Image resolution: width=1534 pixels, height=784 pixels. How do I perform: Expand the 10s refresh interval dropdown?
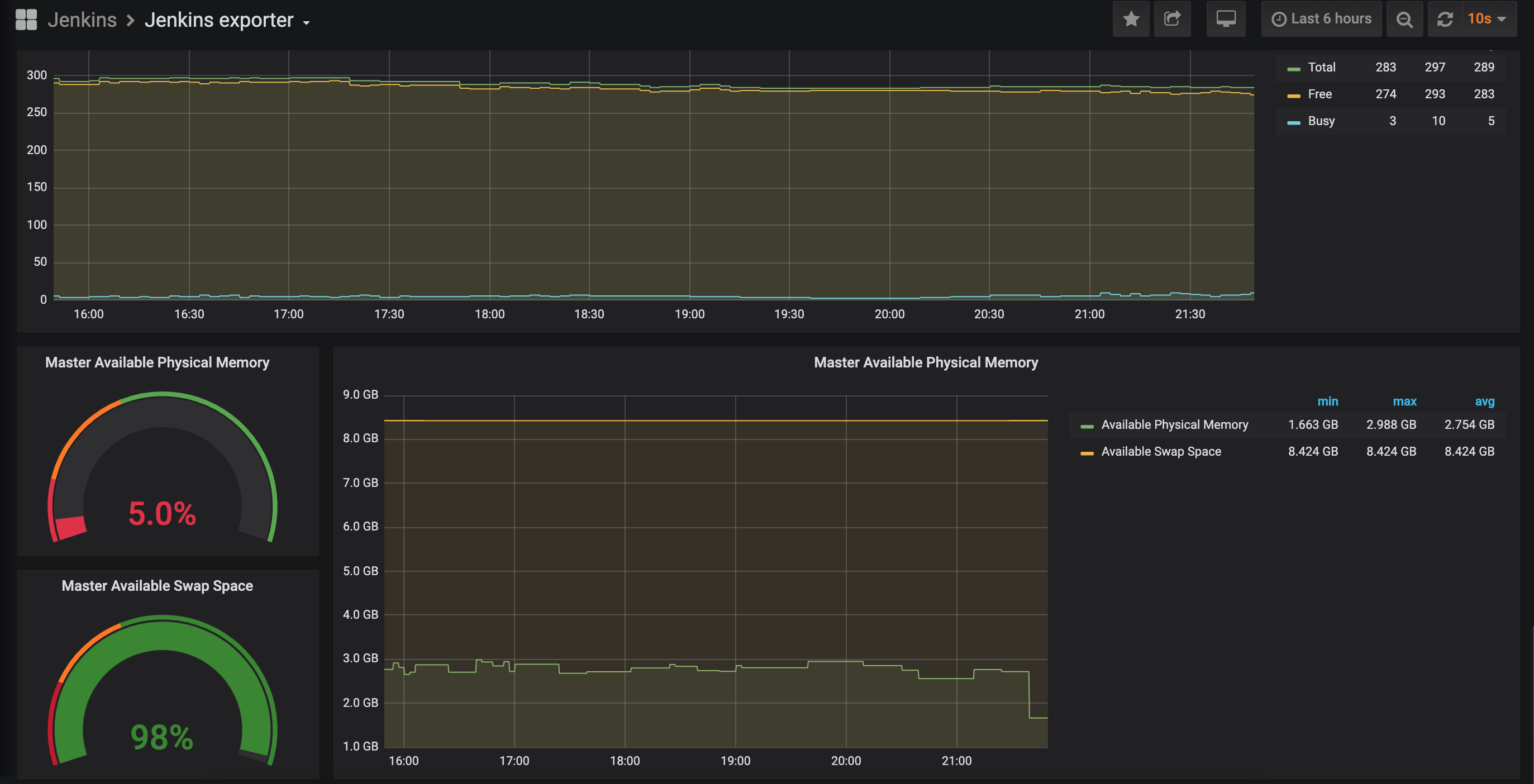1487,19
